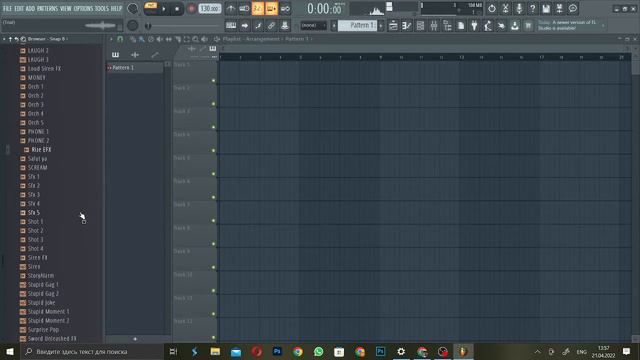Click the question mark help icon
Screen dimensions: 640x360
point(532,9)
